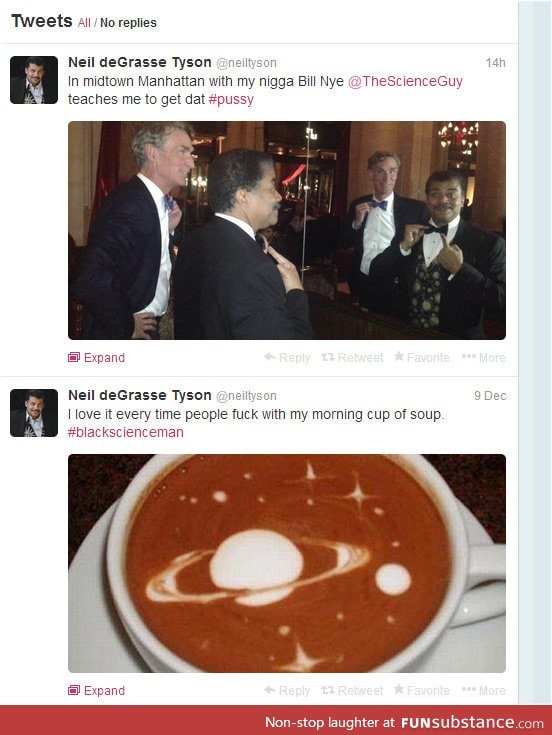The image size is (552, 735).
Task: Open the 9 Dec timestamp link
Action: tap(490, 396)
